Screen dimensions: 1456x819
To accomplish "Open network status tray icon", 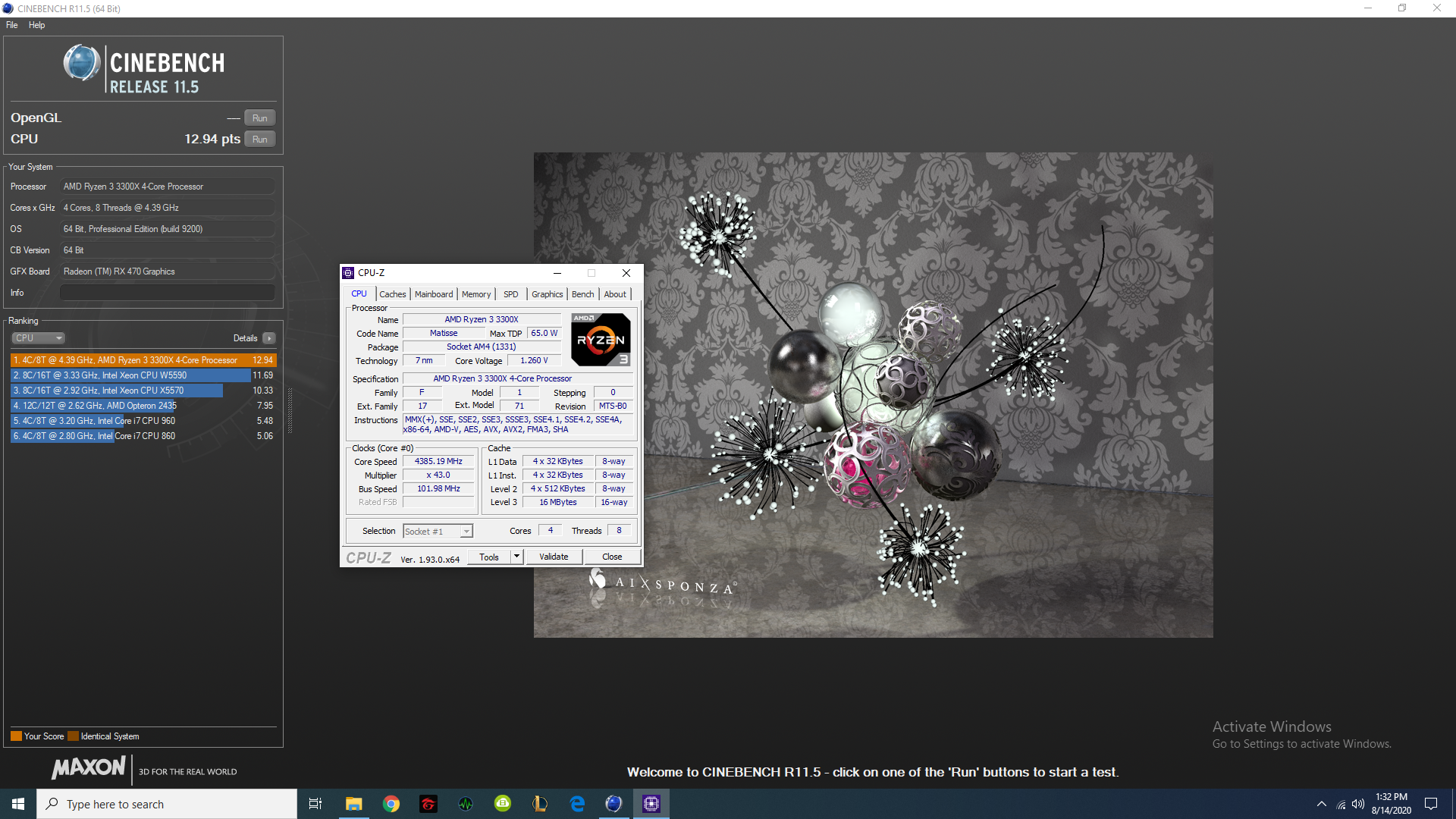I will [x=1341, y=805].
